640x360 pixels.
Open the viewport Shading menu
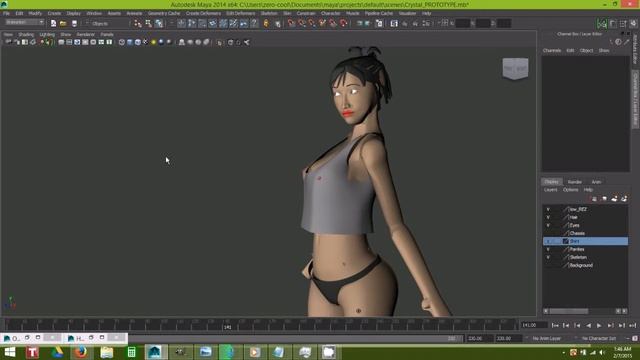(x=26, y=35)
